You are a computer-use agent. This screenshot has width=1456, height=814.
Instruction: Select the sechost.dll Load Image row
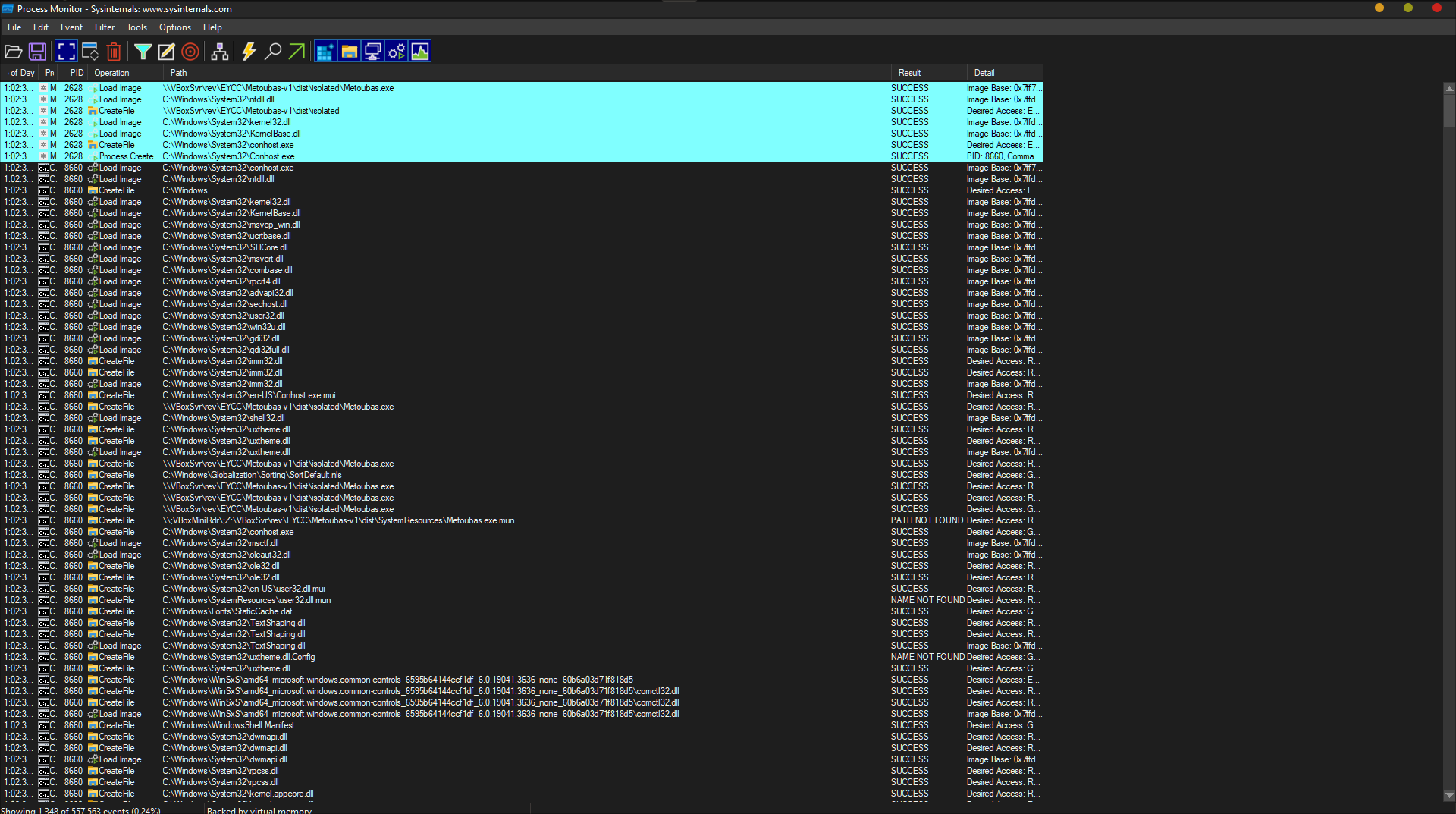point(522,304)
